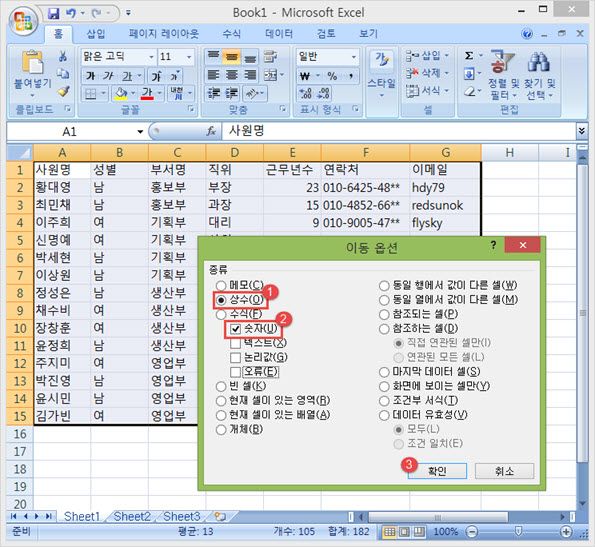The height and width of the screenshot is (547, 595).
Task: Apply percent style format
Action: tap(332, 76)
